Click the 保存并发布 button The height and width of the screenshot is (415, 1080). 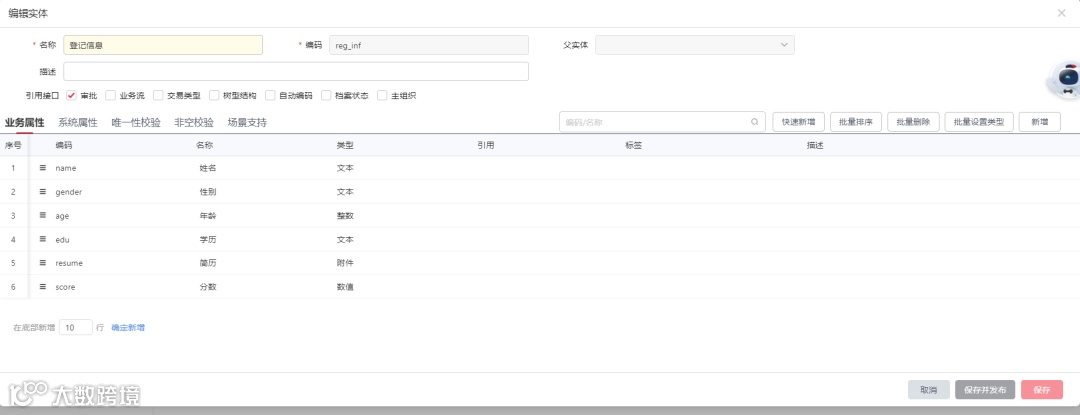985,390
